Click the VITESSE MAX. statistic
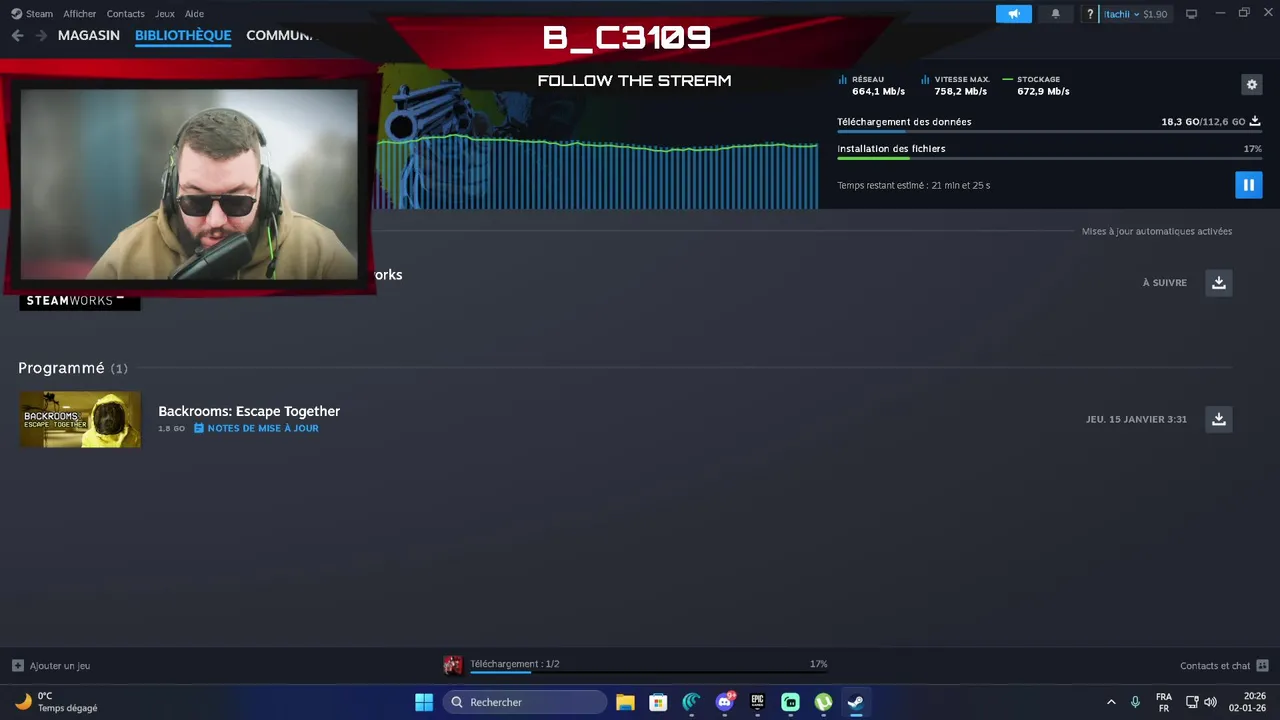This screenshot has width=1280, height=720. tap(955, 85)
